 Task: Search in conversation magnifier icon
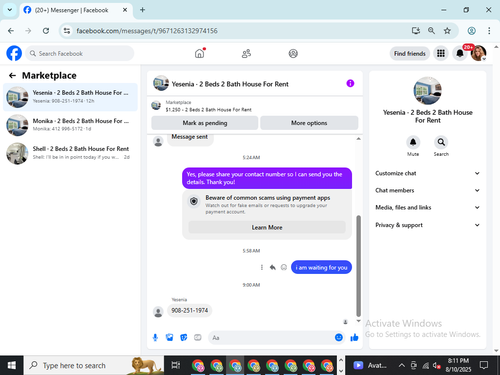click(441, 142)
